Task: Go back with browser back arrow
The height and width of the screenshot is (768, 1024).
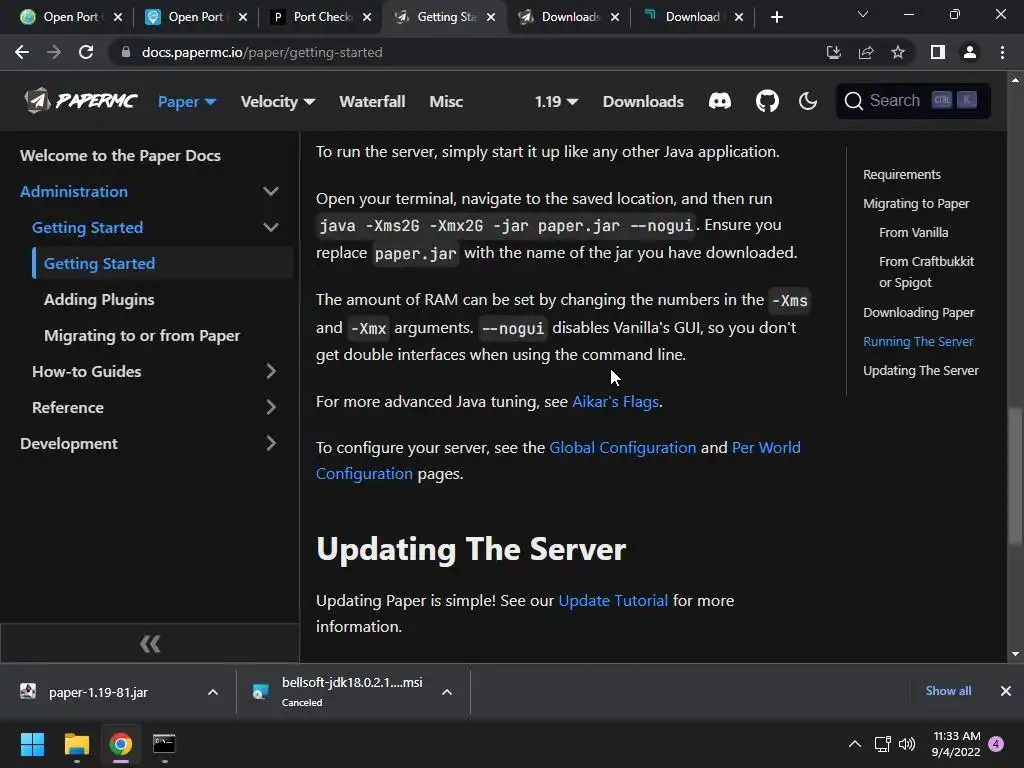Action: click(22, 52)
